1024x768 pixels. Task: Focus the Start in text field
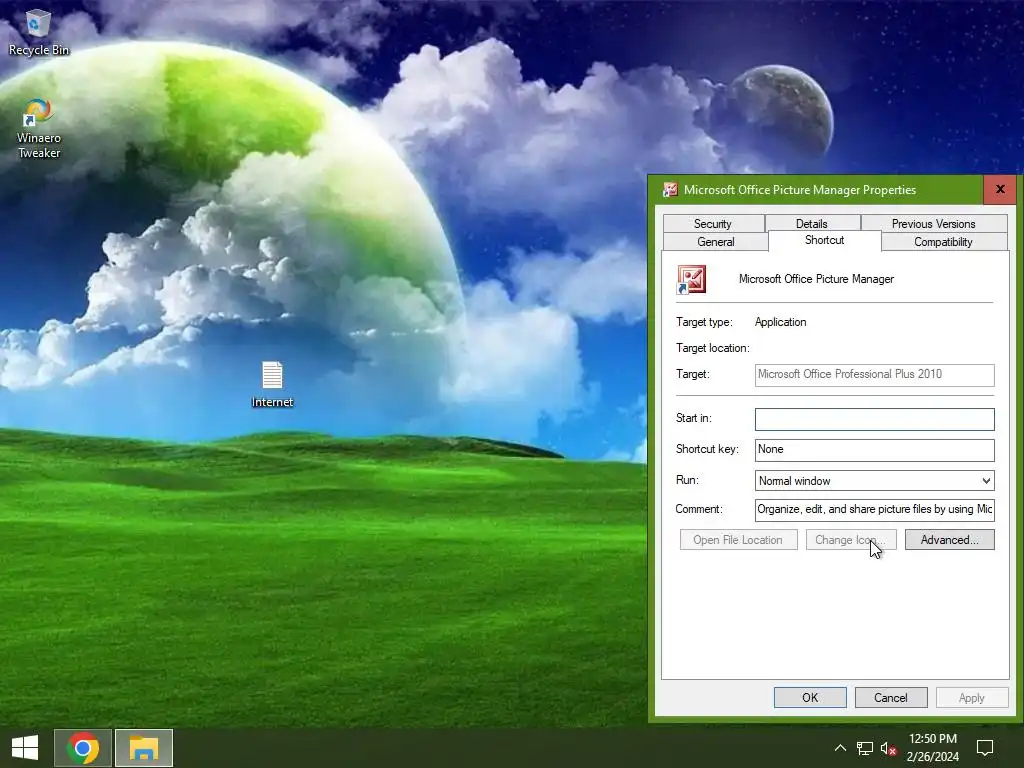874,419
